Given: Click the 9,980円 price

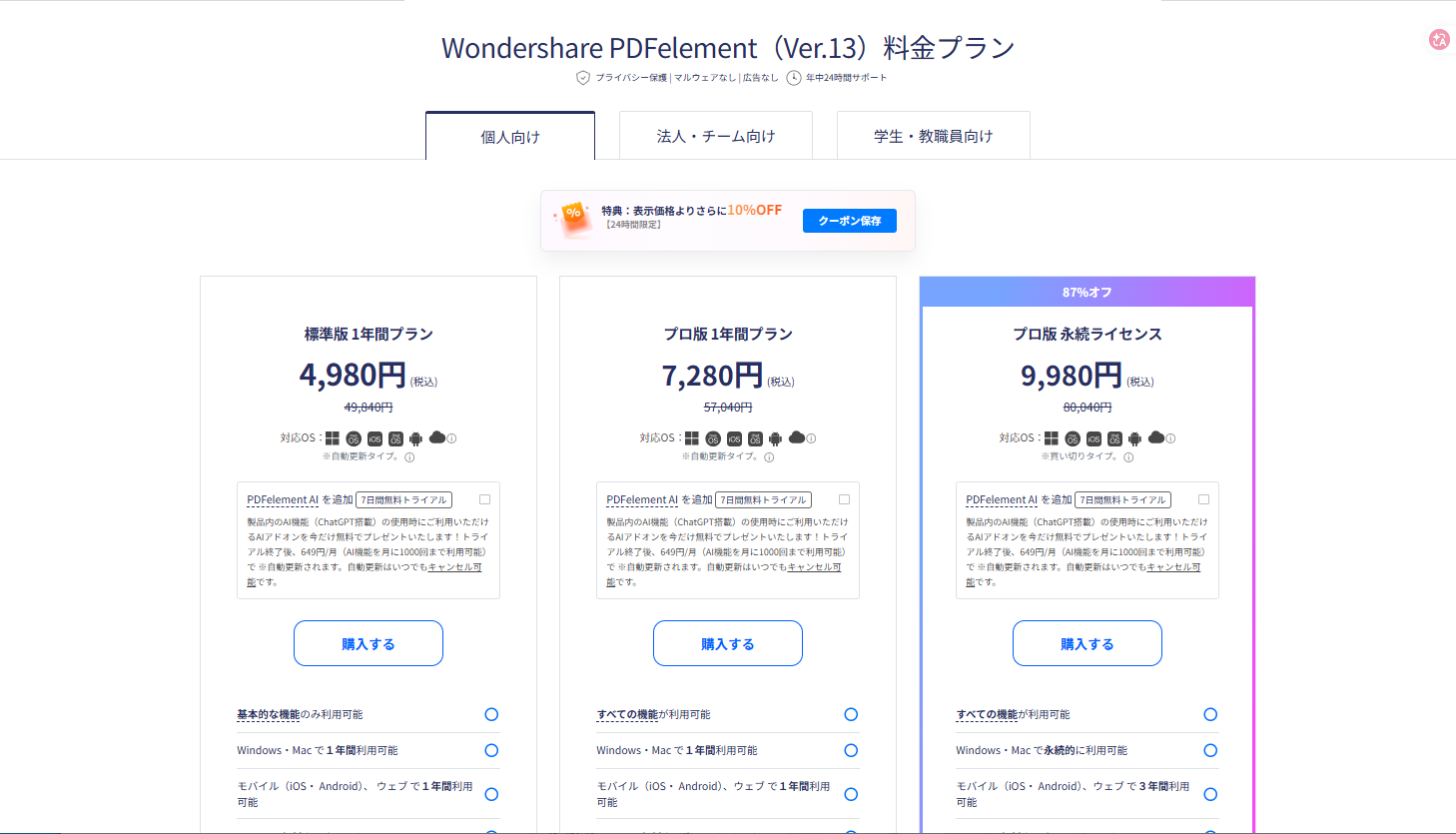Looking at the screenshot, I should [1072, 376].
